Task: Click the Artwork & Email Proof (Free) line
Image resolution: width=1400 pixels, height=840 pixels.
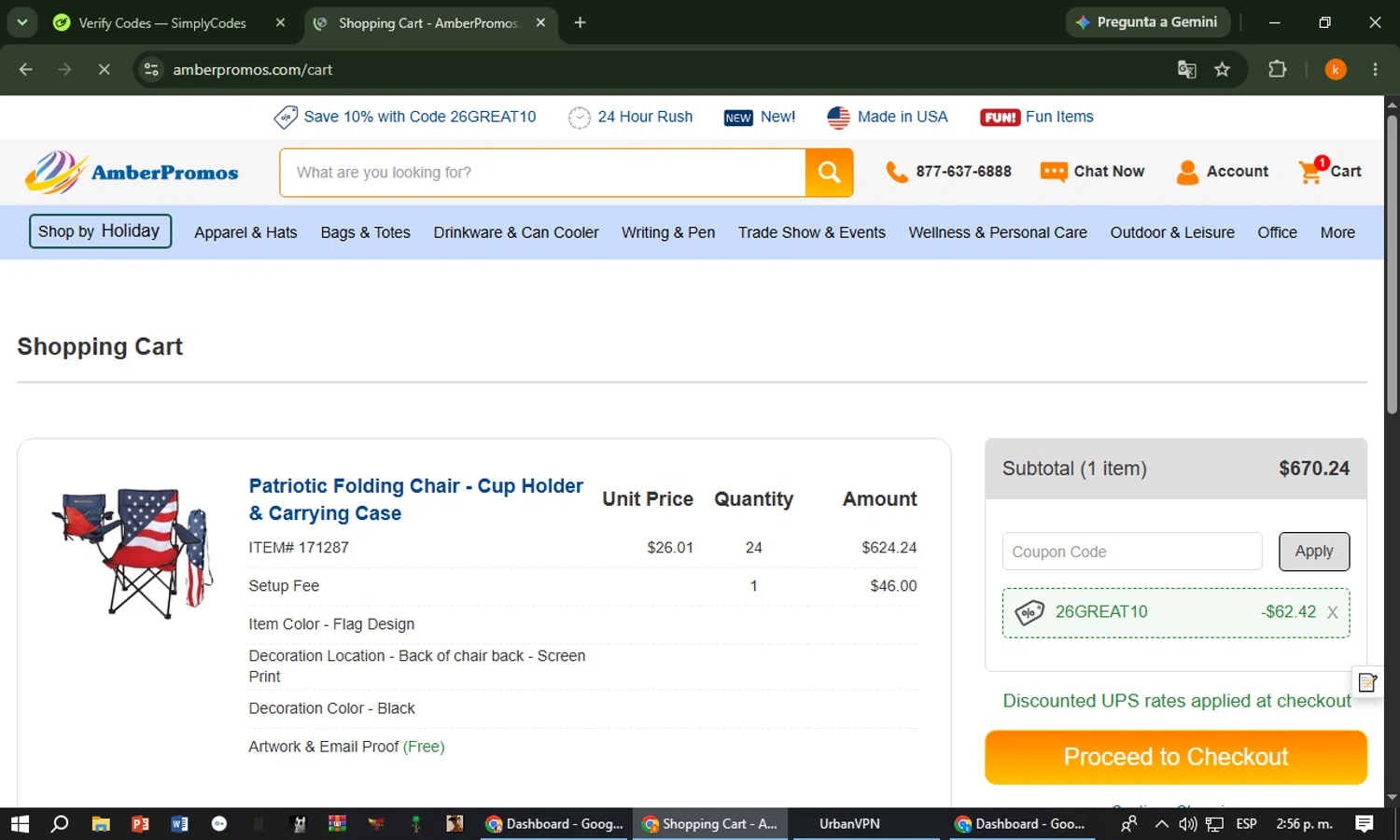Action: click(346, 747)
